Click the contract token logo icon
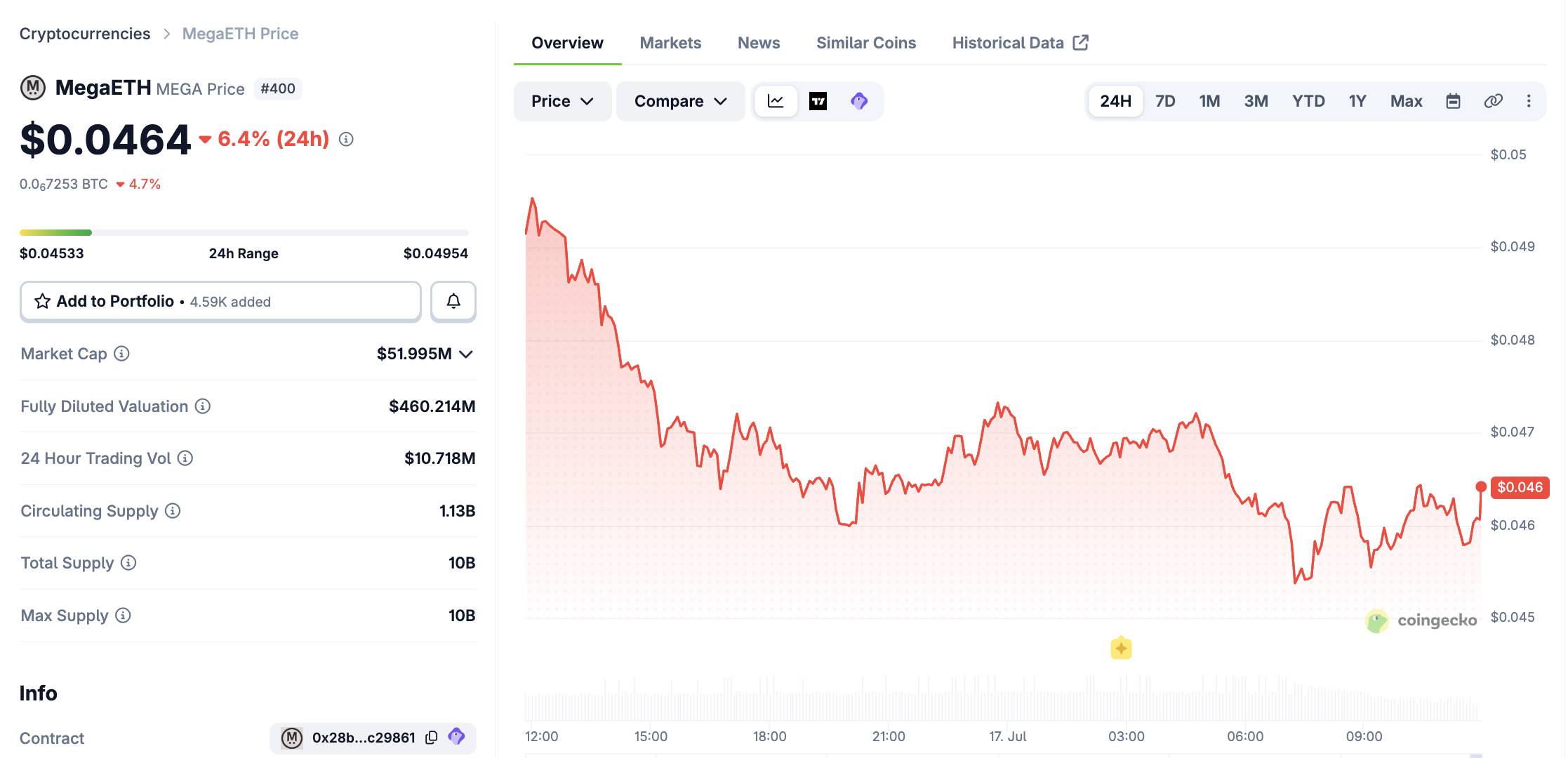This screenshot has height=758, width=1568. coord(292,738)
